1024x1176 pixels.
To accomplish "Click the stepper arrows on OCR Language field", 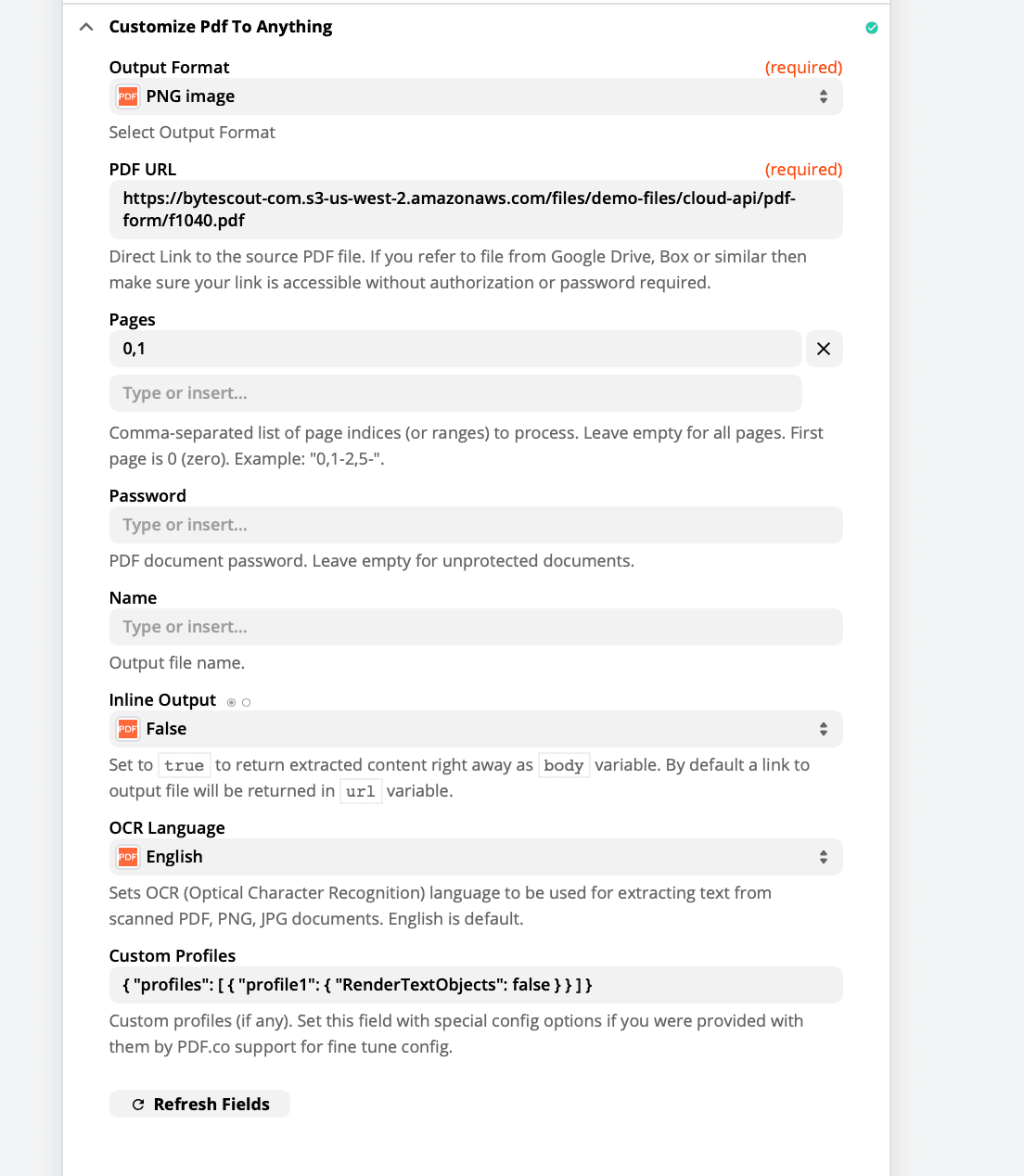I will pos(824,856).
